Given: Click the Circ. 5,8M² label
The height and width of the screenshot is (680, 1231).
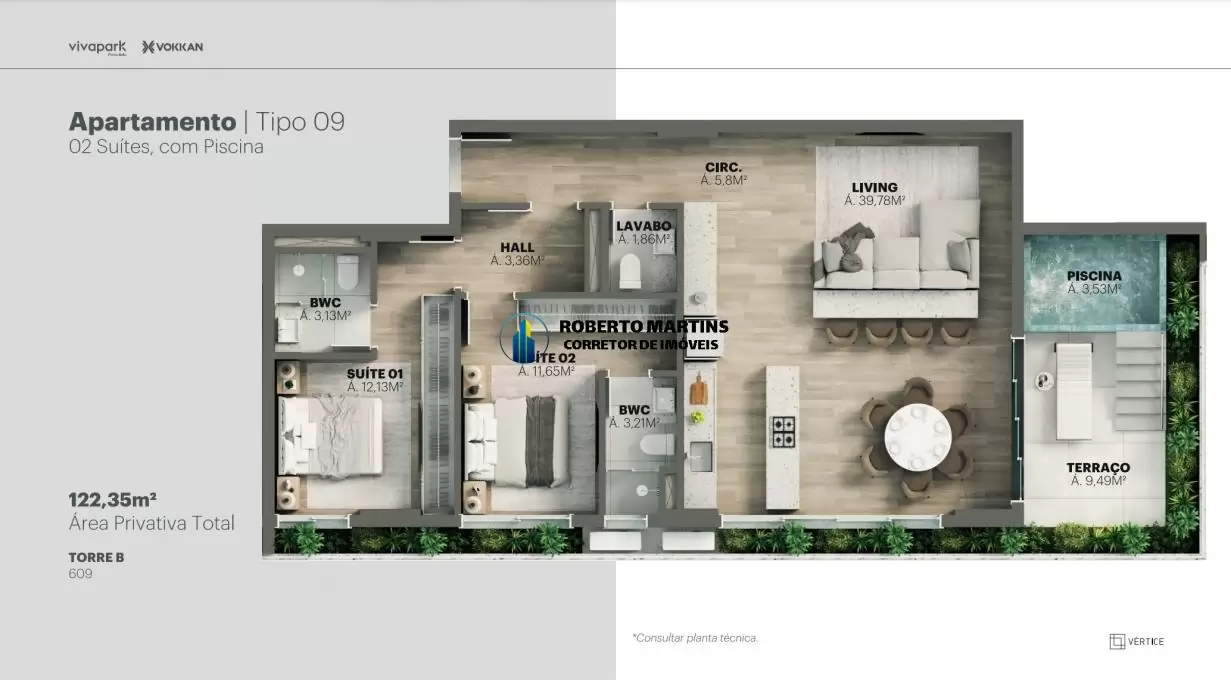Looking at the screenshot, I should coord(723,174).
